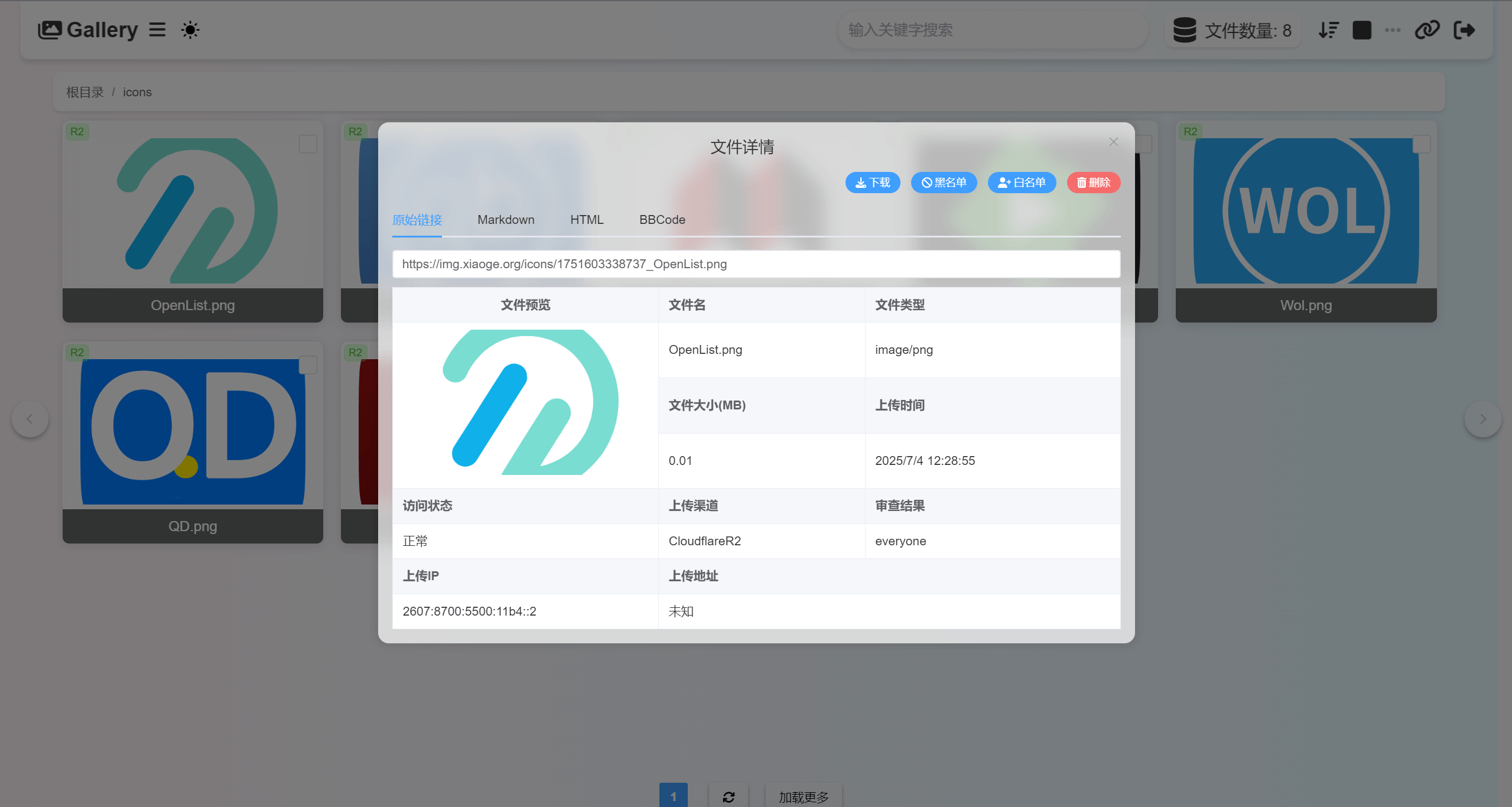Add file to 白名单 whitelist
1512x807 pixels.
[1022, 183]
